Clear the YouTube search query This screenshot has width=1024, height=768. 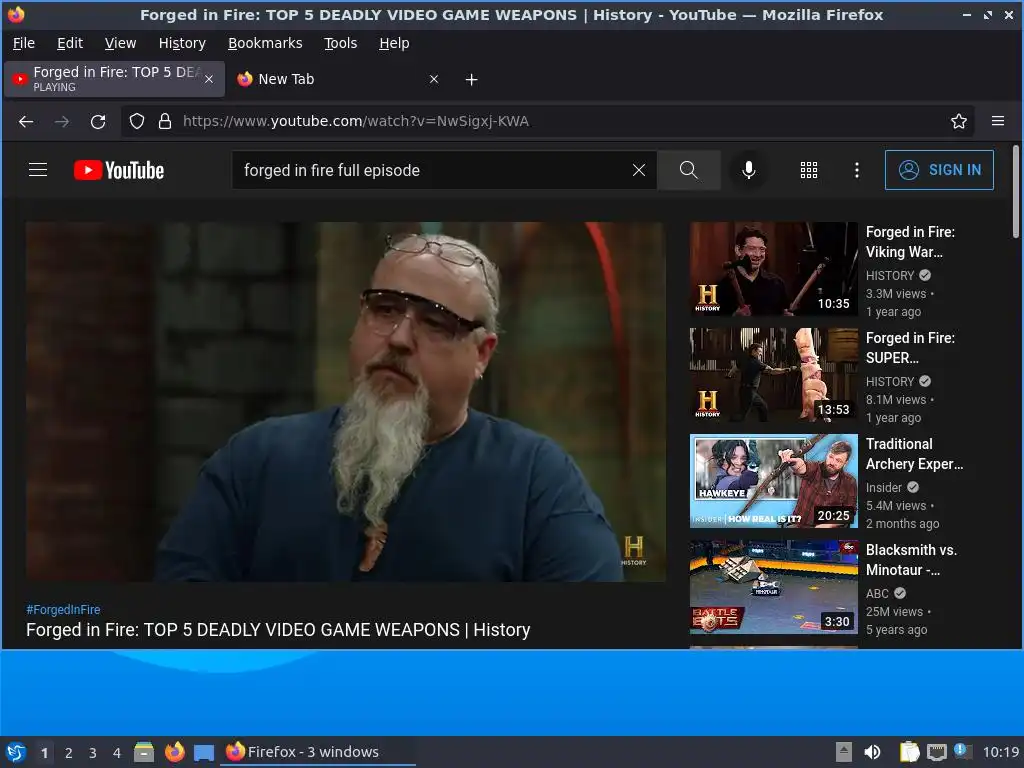pyautogui.click(x=639, y=170)
